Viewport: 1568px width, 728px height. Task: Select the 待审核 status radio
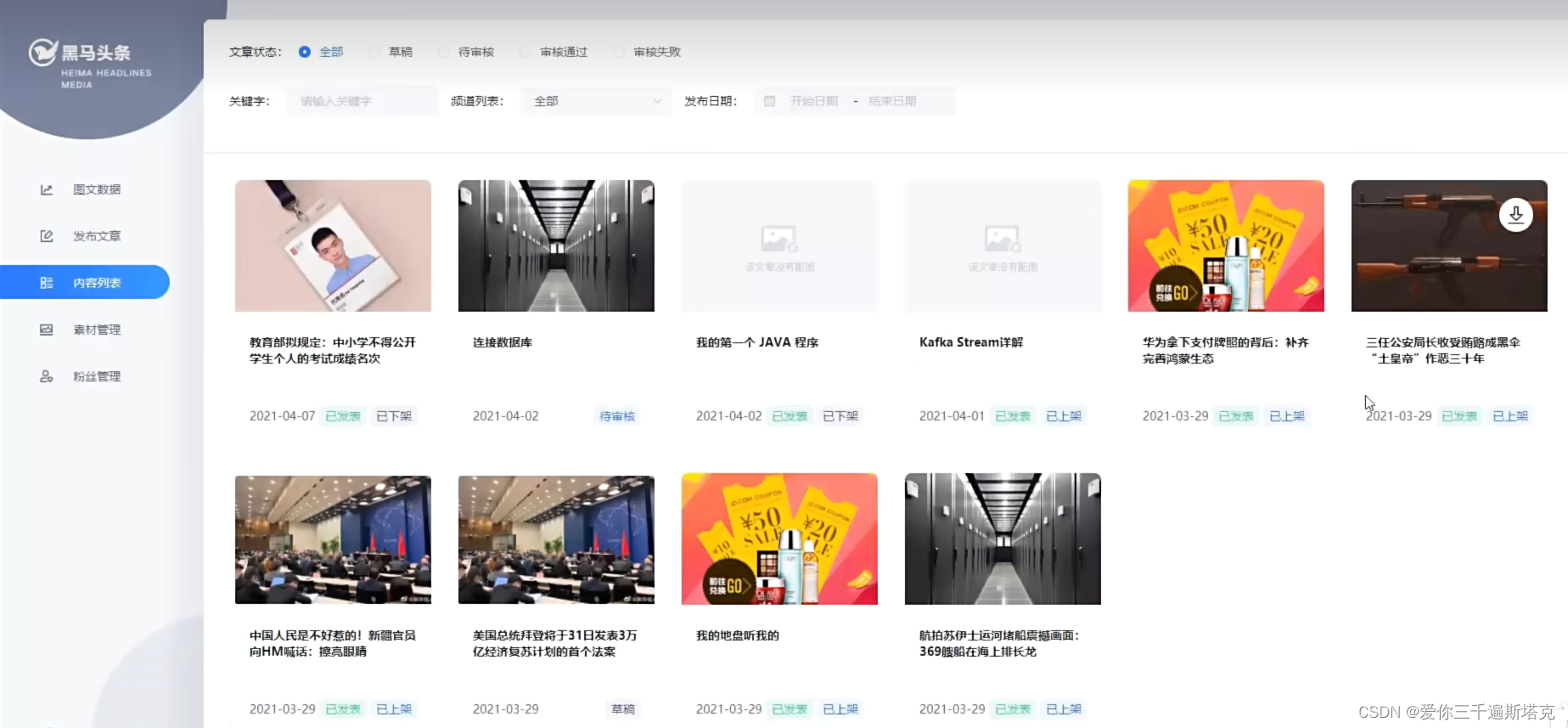click(x=443, y=52)
